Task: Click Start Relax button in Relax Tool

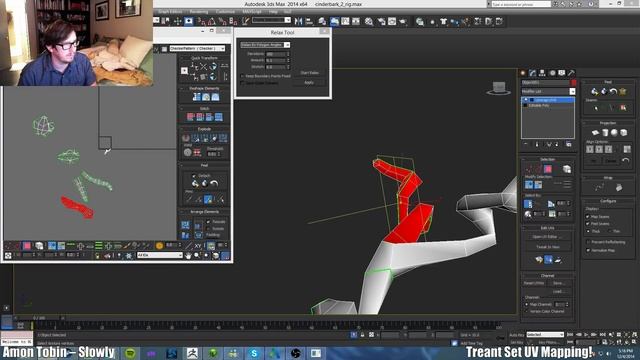Action: click(x=309, y=73)
